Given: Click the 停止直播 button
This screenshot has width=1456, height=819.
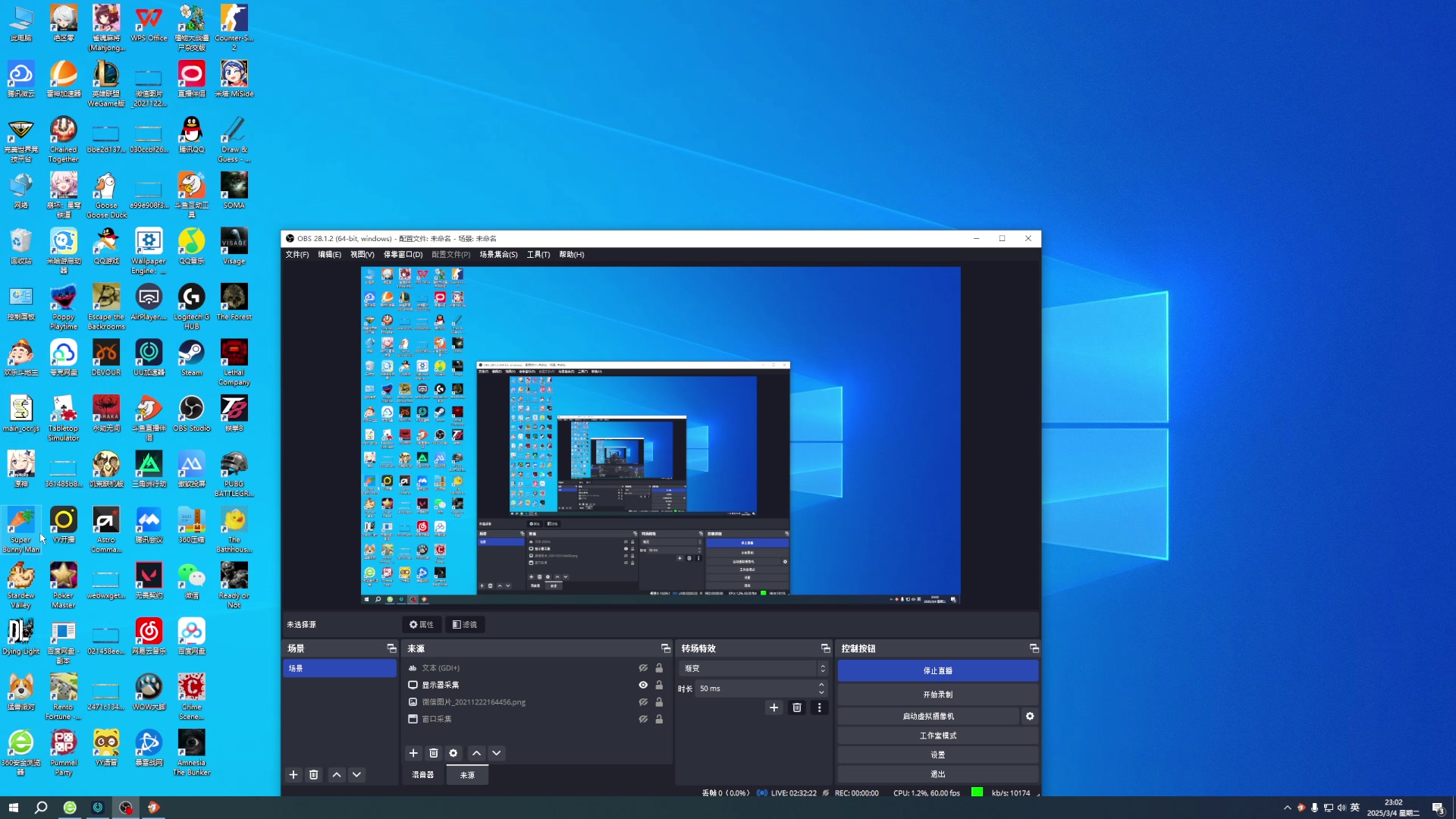Looking at the screenshot, I should point(937,670).
